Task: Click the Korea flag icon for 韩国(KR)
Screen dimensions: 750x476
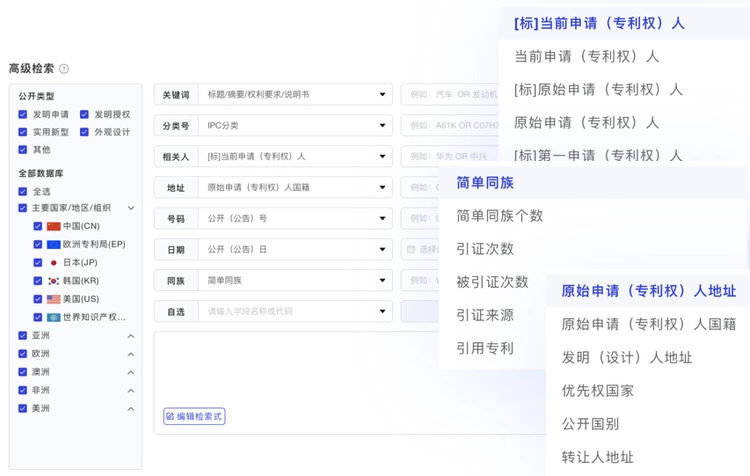Action: [x=54, y=281]
